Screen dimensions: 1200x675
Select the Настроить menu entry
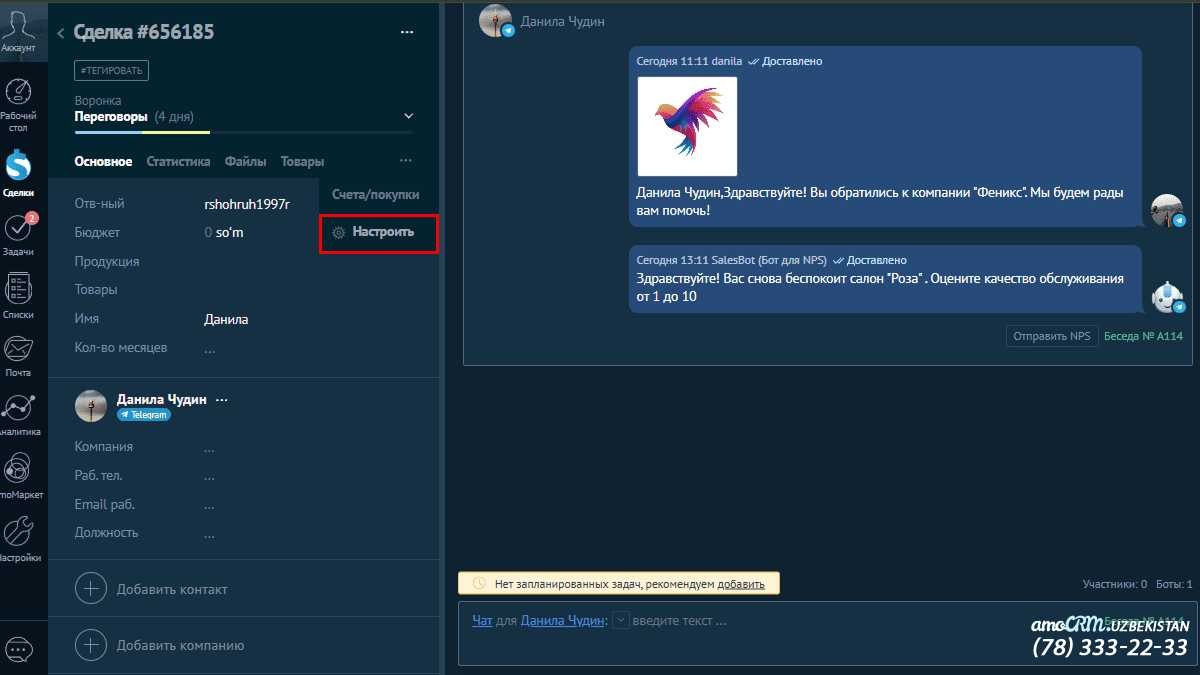(x=379, y=233)
